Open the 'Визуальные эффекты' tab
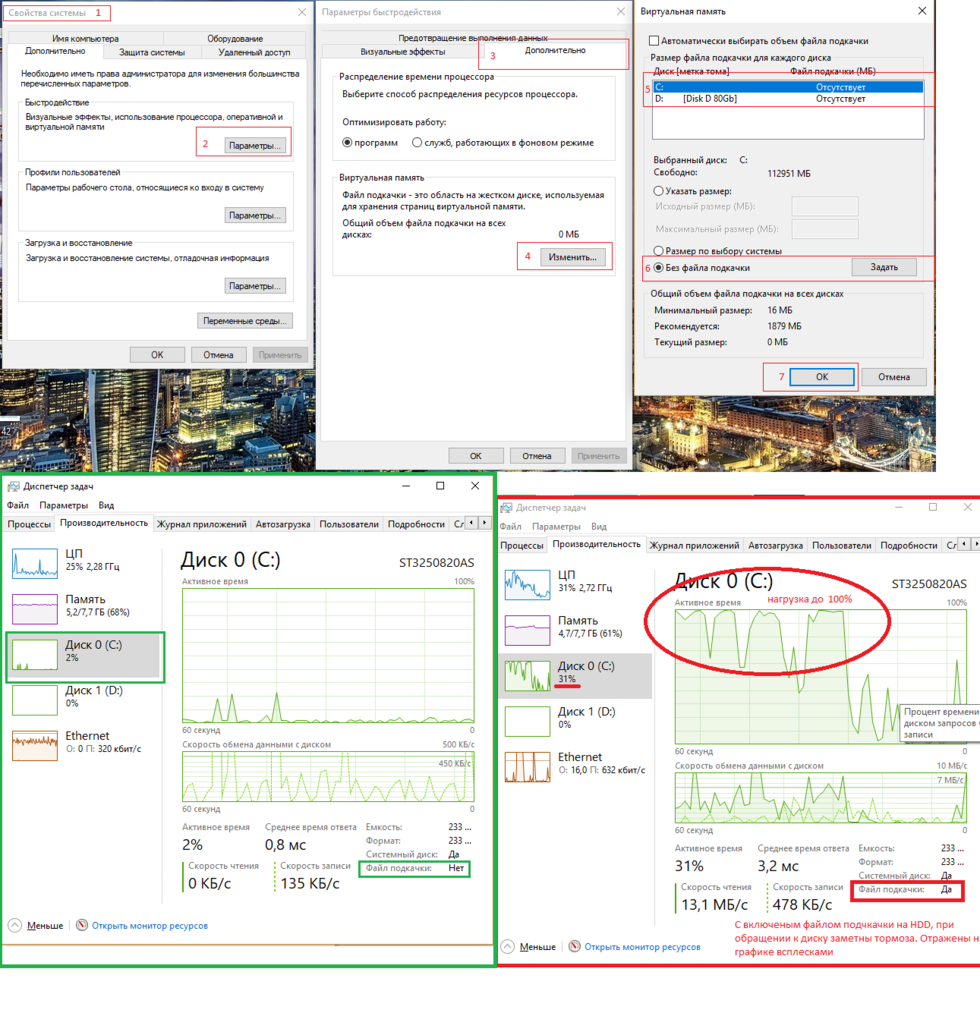 tap(402, 52)
